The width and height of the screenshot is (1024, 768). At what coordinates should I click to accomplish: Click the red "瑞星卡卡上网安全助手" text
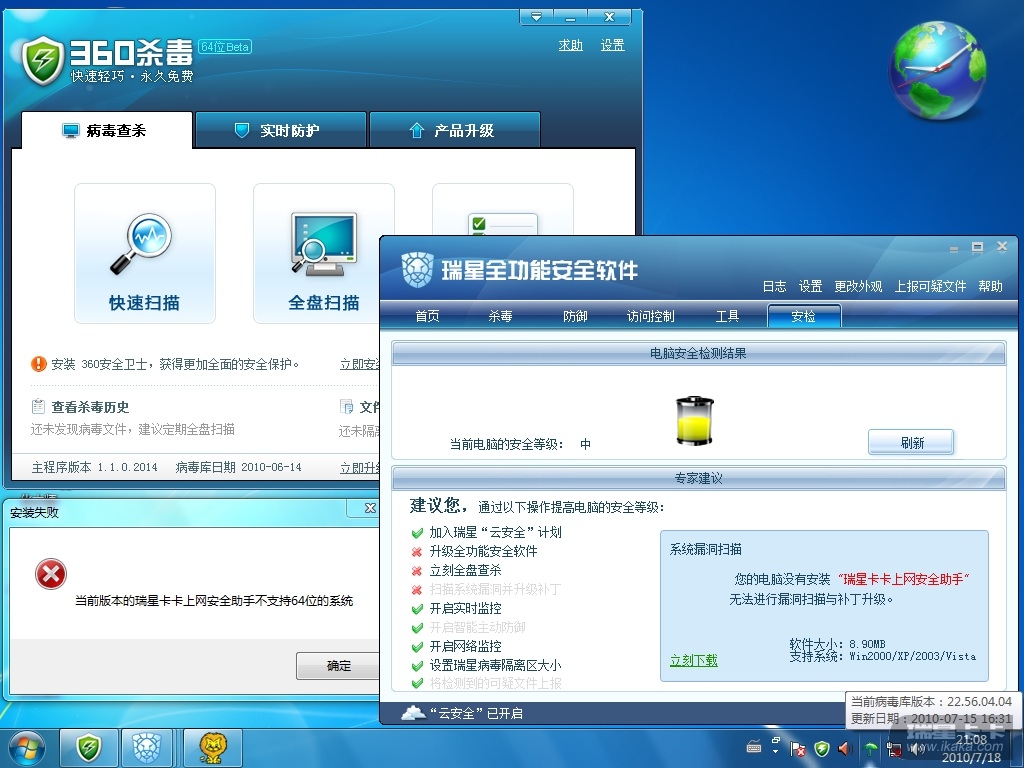(903, 579)
